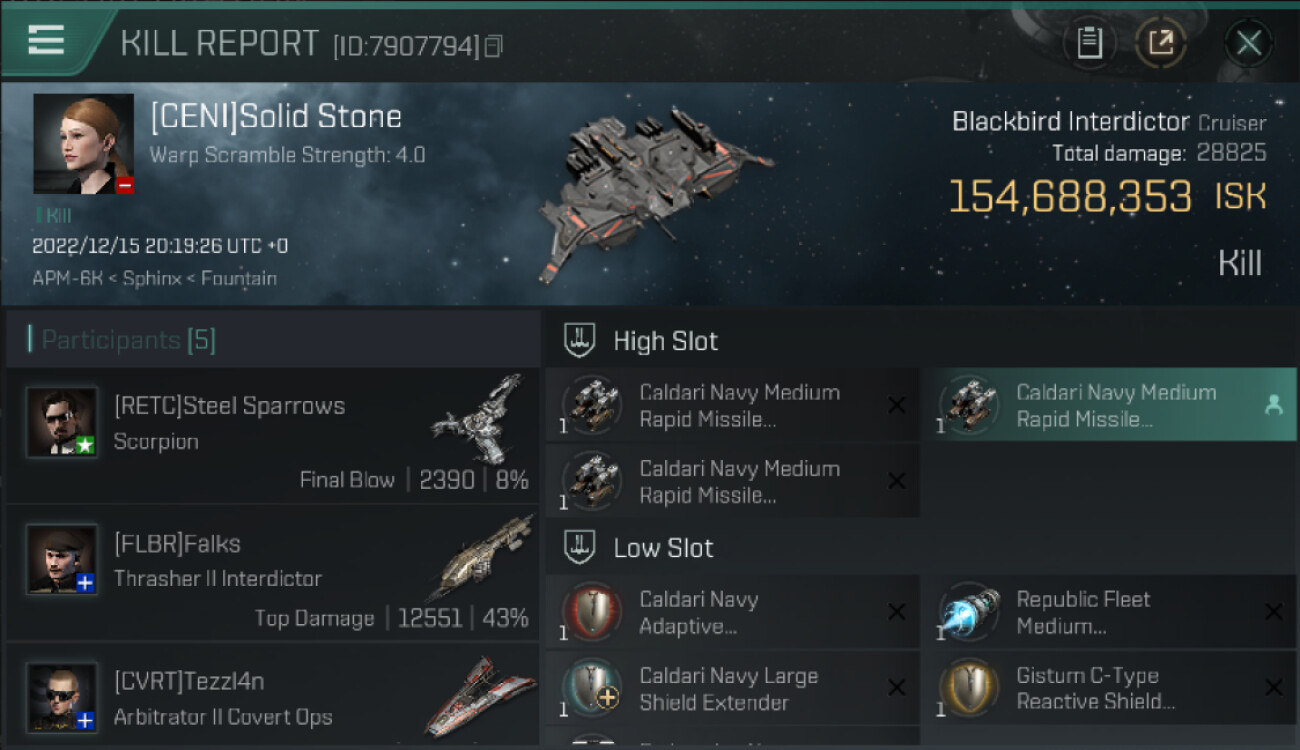
Task: Click the Thrasher II Interdictor ship icon
Action: 485,556
